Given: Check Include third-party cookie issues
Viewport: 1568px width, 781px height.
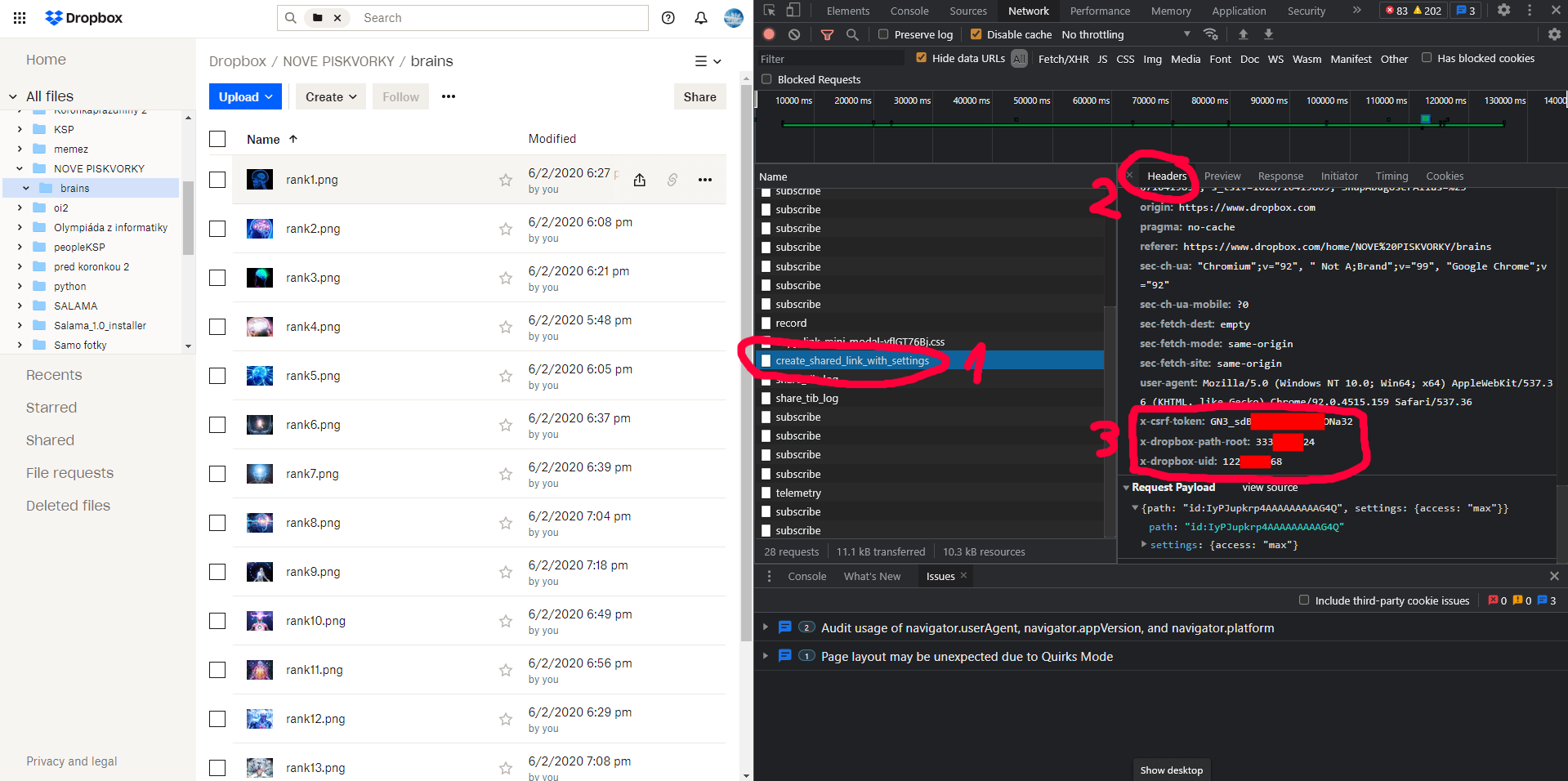Looking at the screenshot, I should (1304, 600).
